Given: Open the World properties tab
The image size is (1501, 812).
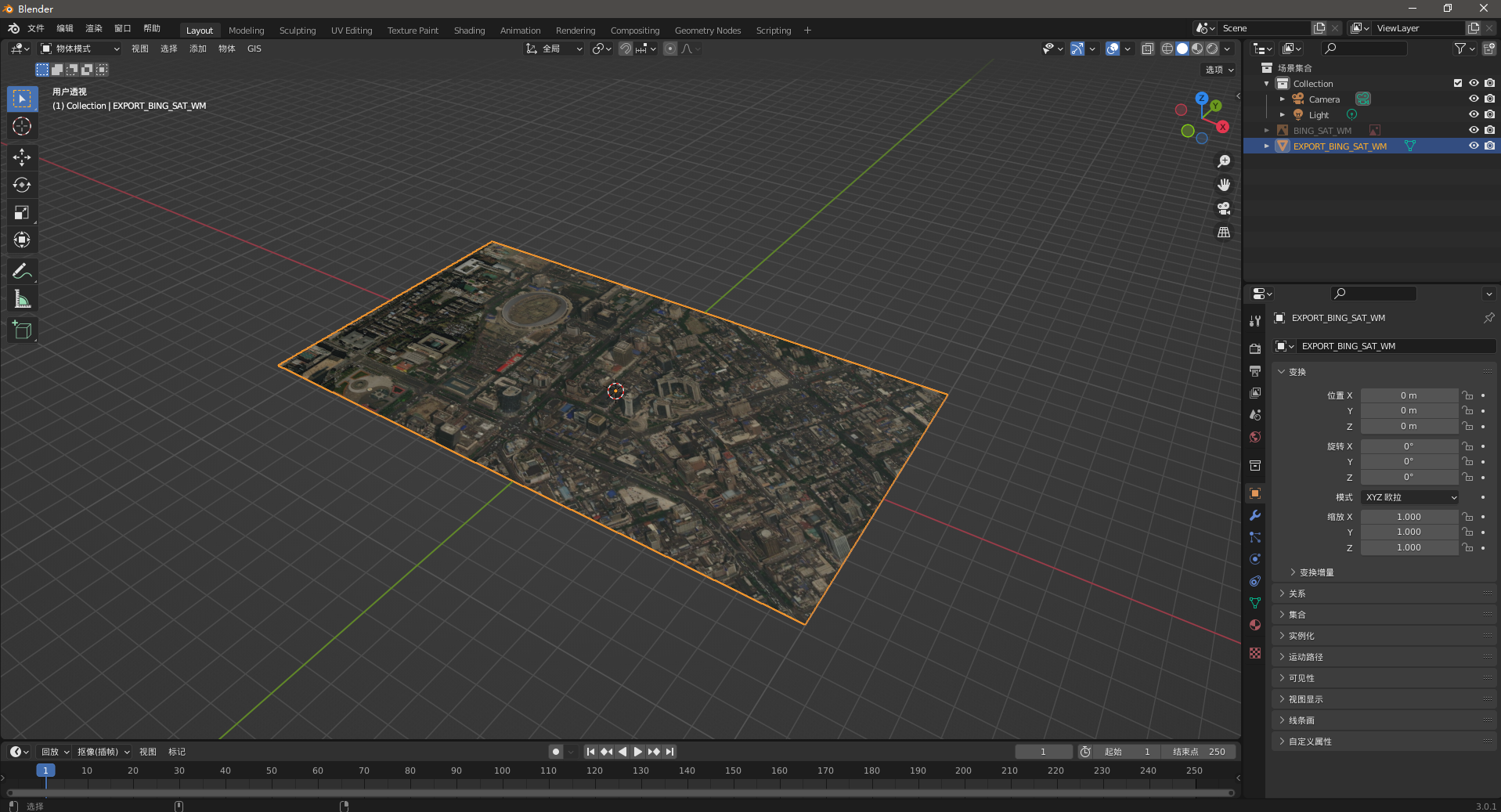Looking at the screenshot, I should tap(1255, 437).
